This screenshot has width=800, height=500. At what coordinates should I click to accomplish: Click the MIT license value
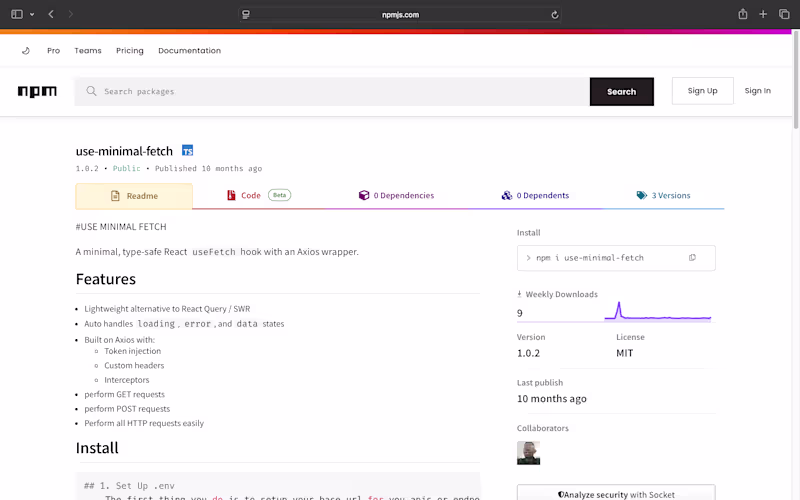coord(624,353)
